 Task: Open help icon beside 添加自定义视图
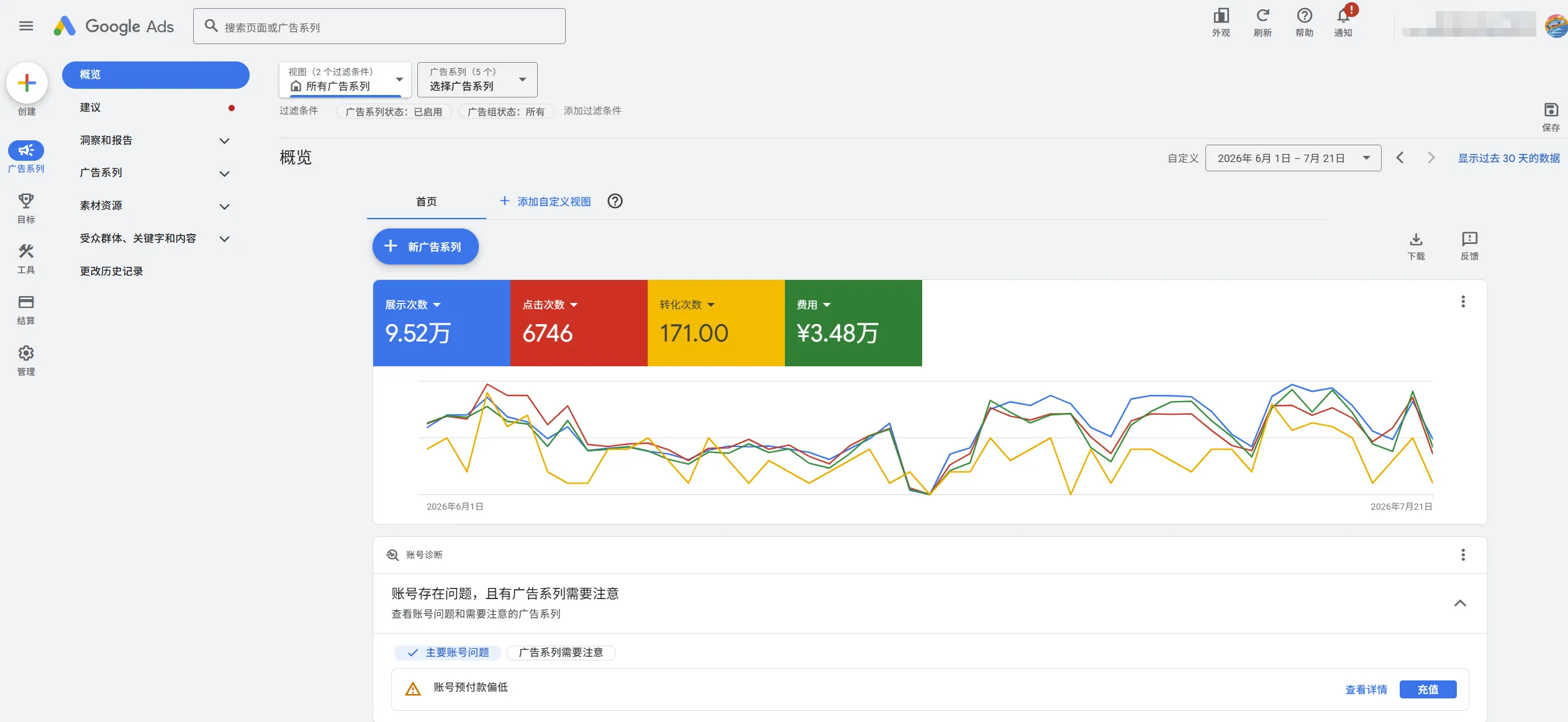click(615, 201)
